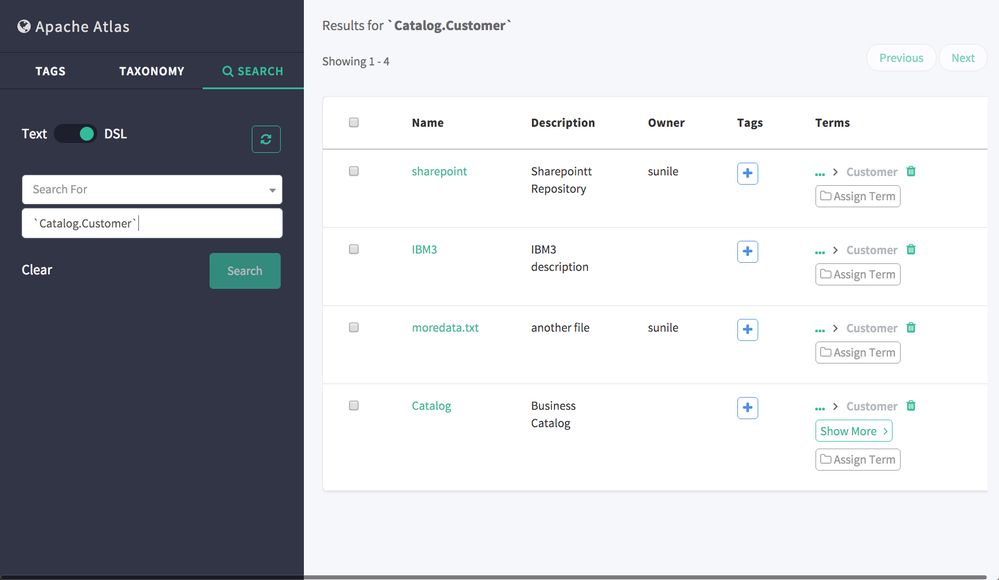Screen dimensions: 999x580
Task: Open the Search For dropdown
Action: (x=152, y=189)
